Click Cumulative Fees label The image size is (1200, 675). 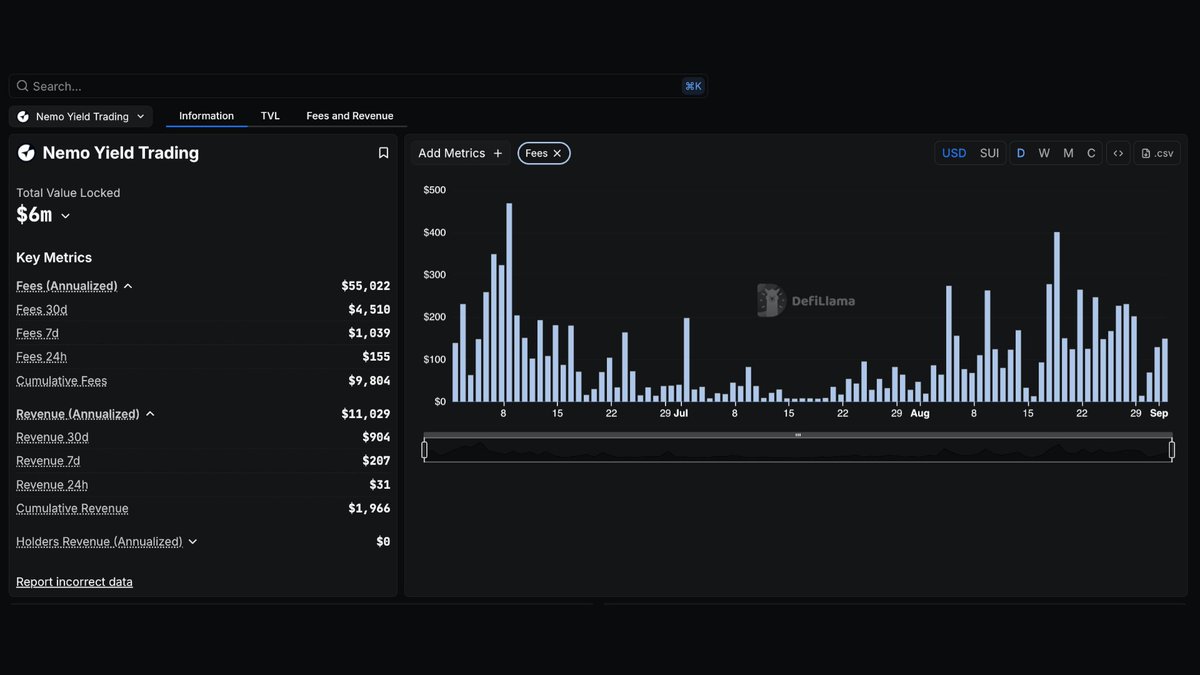pos(61,381)
